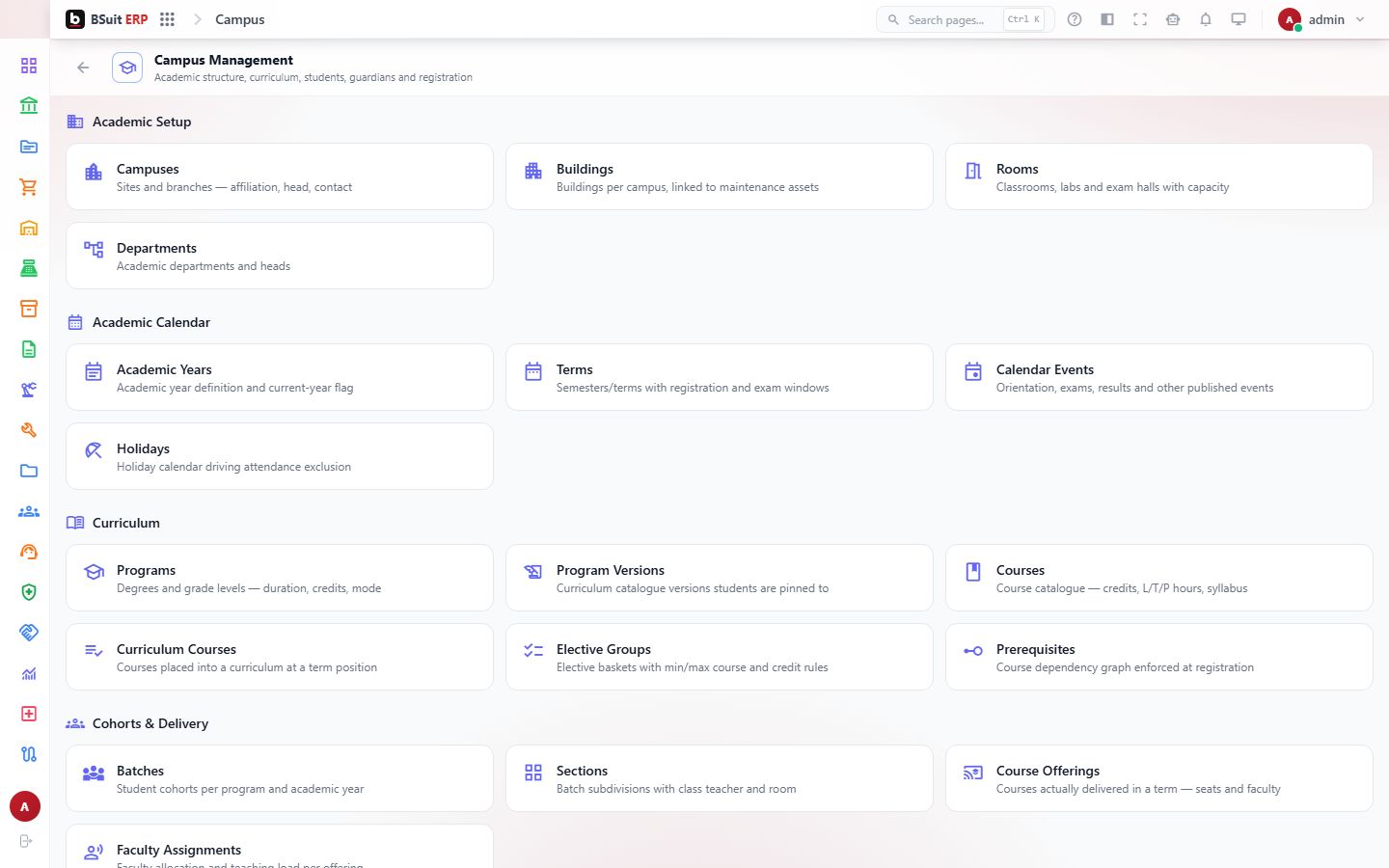Open the robot assistant icon
Screen dimensions: 1389x868
[x=1173, y=19]
